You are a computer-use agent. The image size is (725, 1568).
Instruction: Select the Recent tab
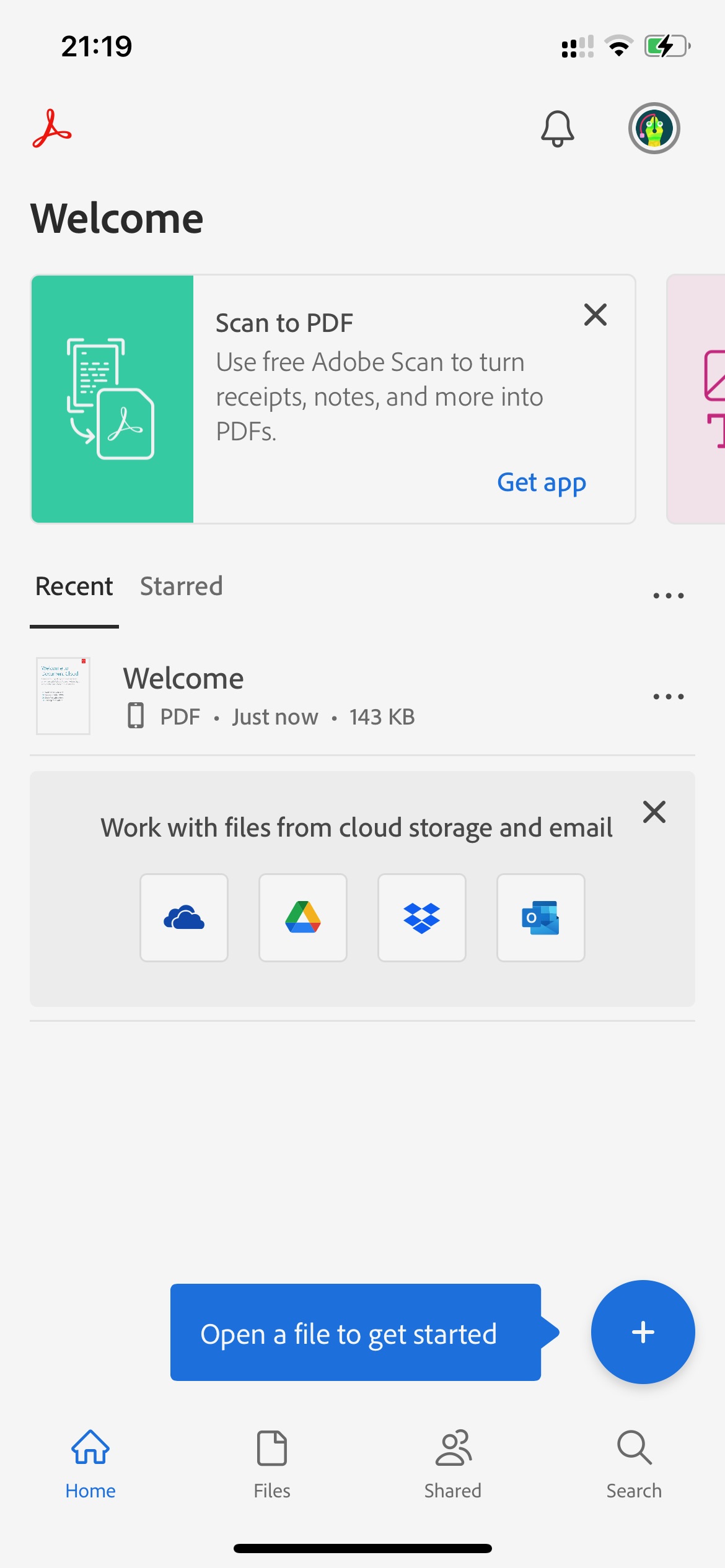[x=74, y=586]
